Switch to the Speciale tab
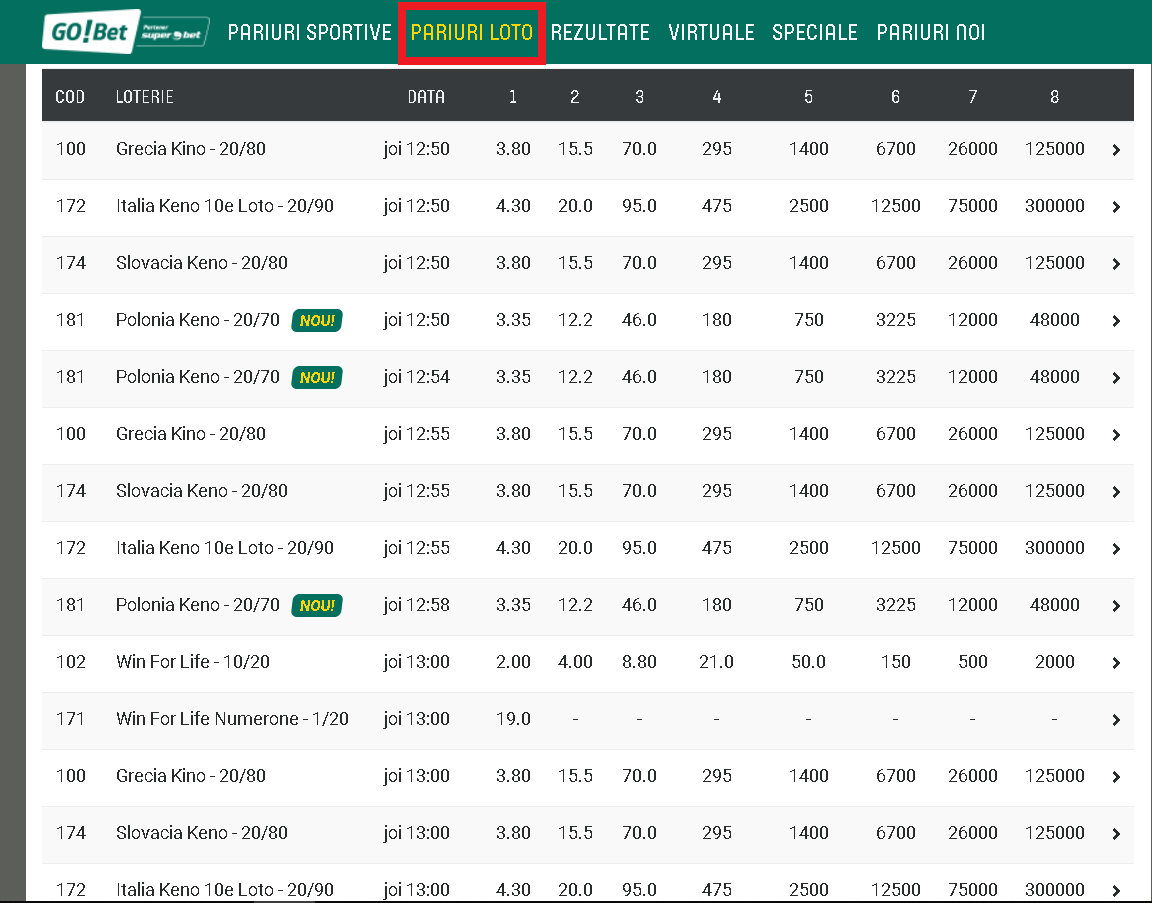The width and height of the screenshot is (1152, 903). tap(815, 32)
